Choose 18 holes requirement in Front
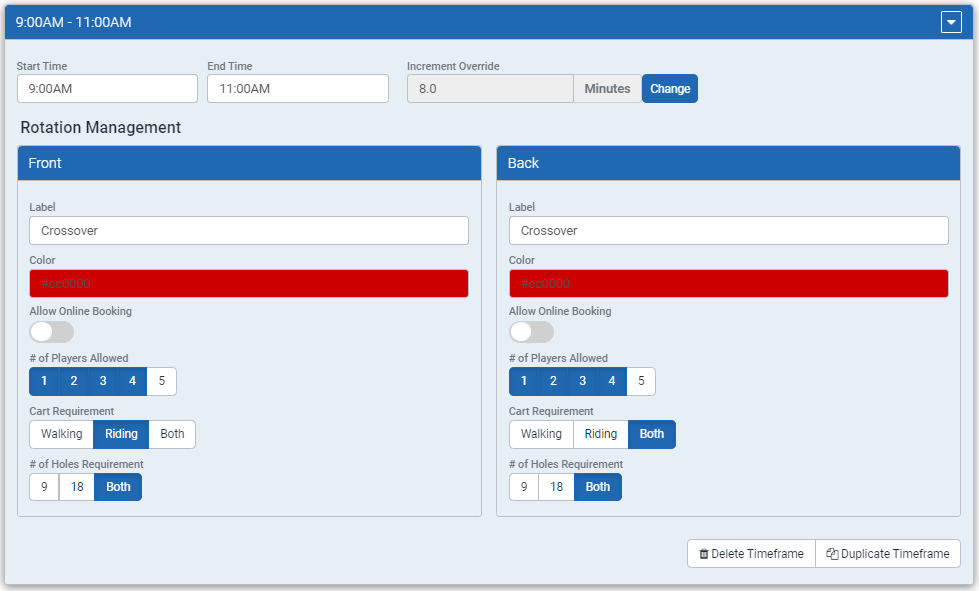The height and width of the screenshot is (591, 979). coord(77,487)
